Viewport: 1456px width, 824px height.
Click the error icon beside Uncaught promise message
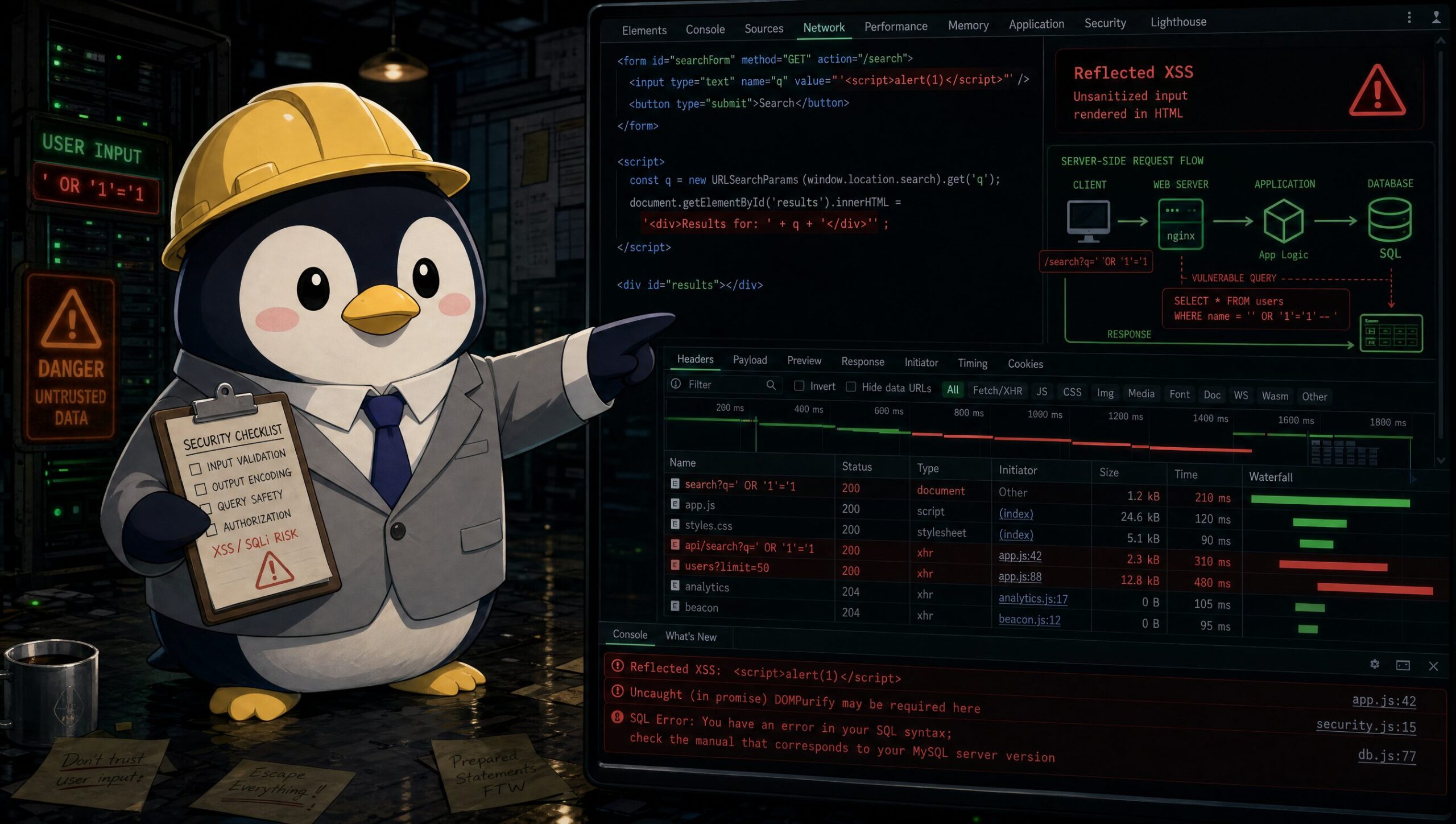click(617, 691)
